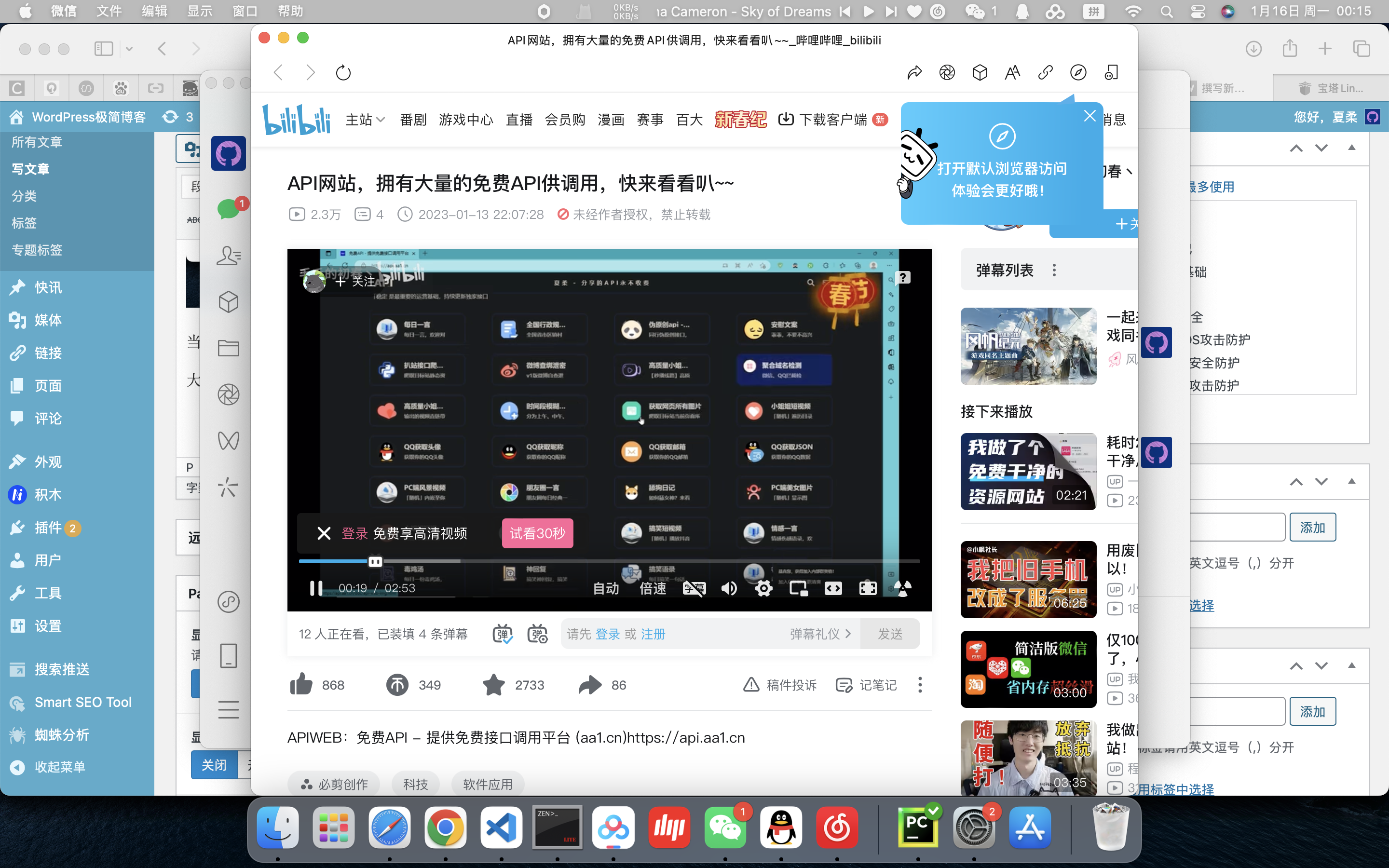
Task: Open the contacts icon in WeChat sidebar
Action: pyautogui.click(x=229, y=256)
